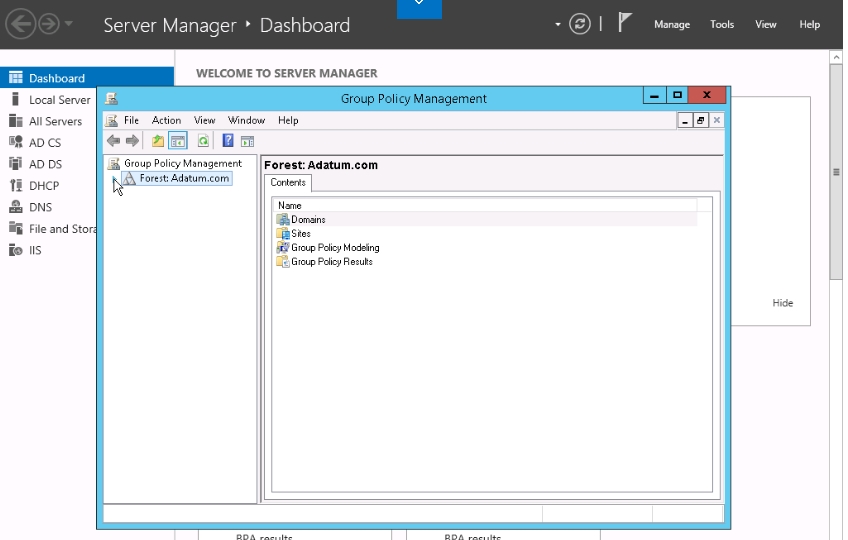848x540 pixels.
Task: Minimize the inner MDI child window
Action: click(x=685, y=120)
